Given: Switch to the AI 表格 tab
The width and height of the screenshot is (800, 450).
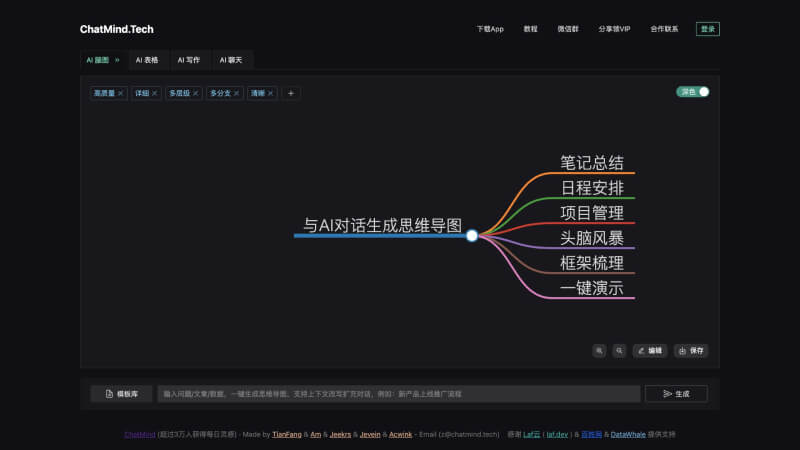Looking at the screenshot, I should (147, 60).
